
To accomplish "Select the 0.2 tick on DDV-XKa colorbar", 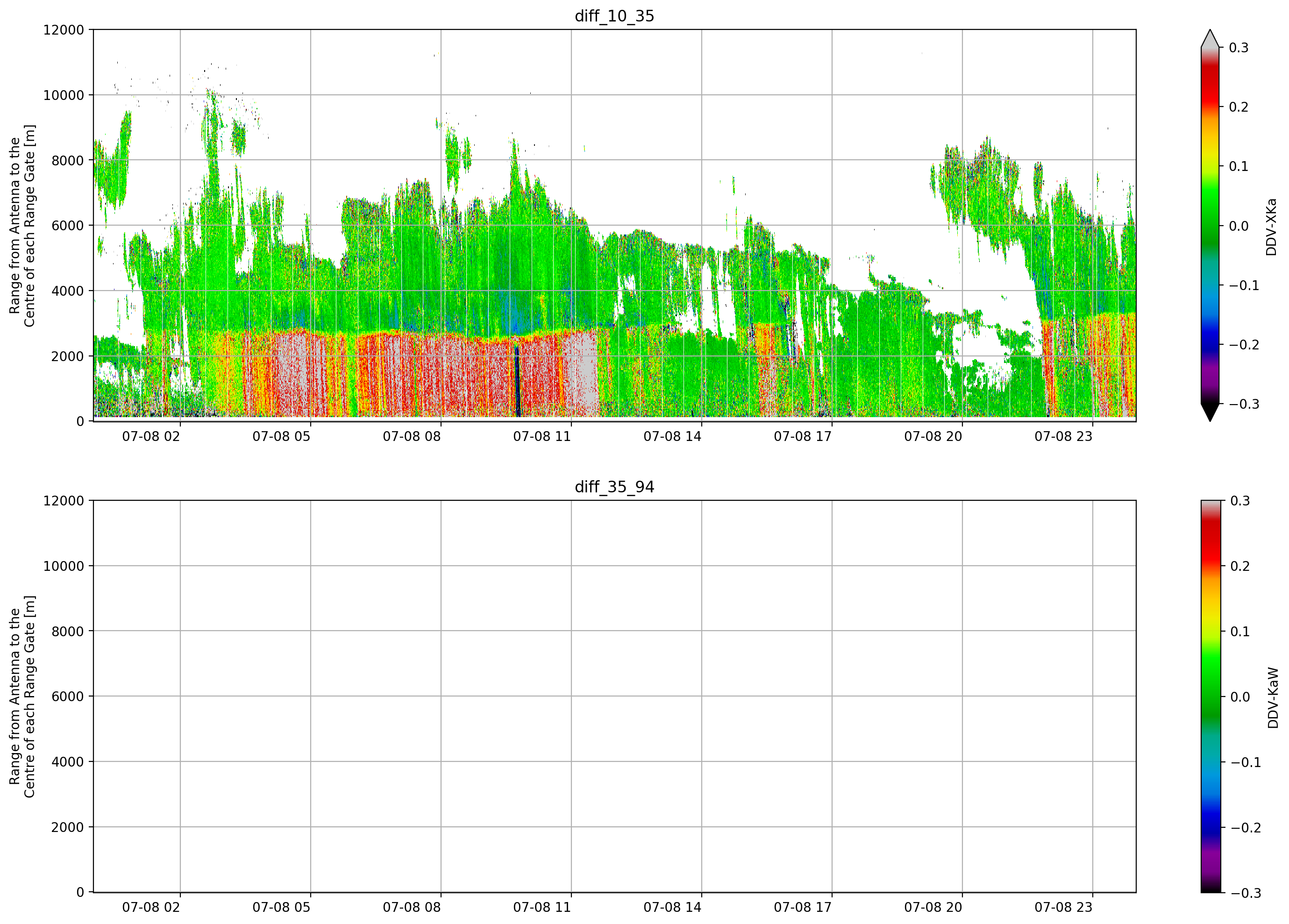I will click(1239, 107).
